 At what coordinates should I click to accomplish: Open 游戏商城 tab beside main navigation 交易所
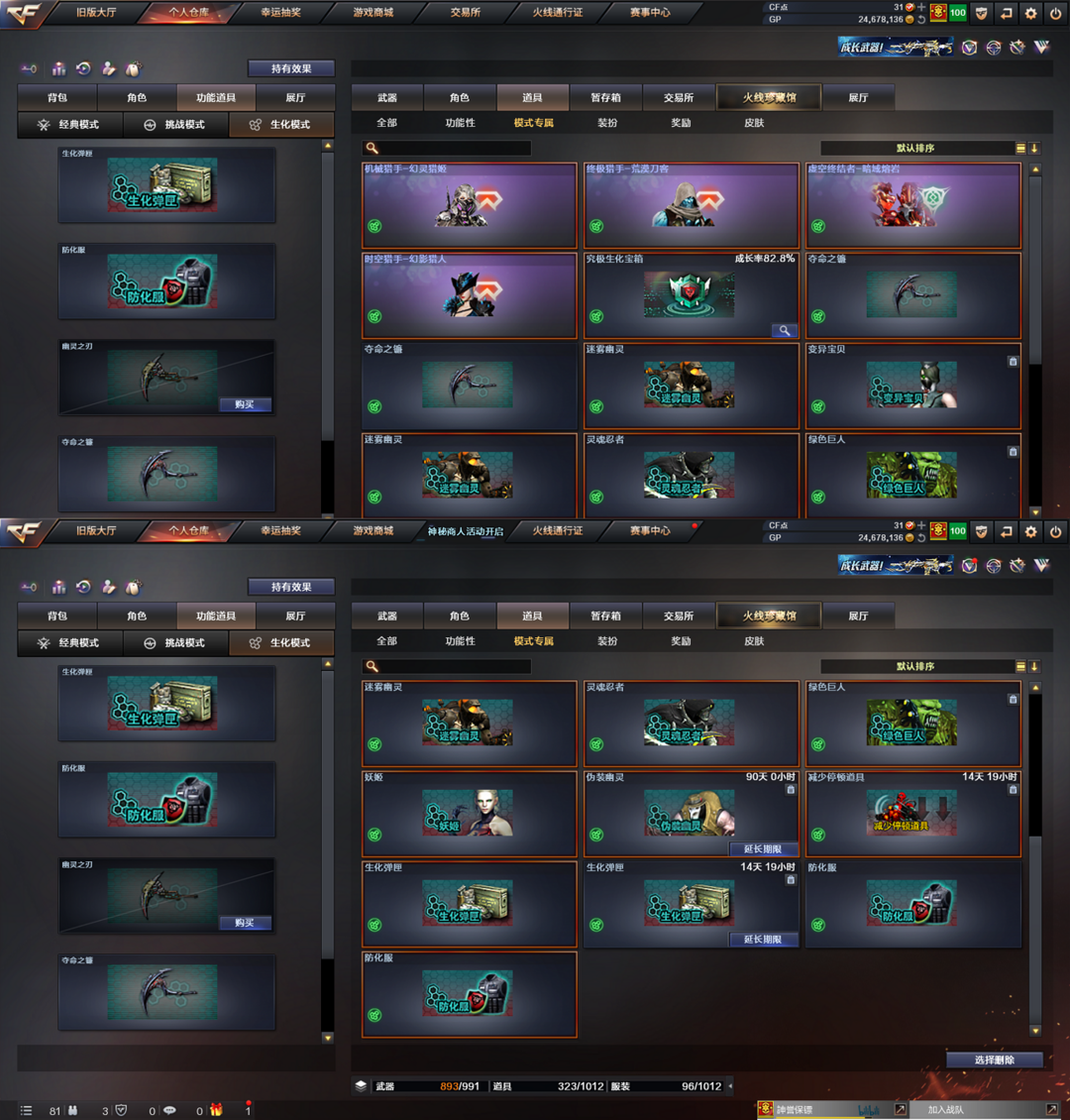coord(374,13)
